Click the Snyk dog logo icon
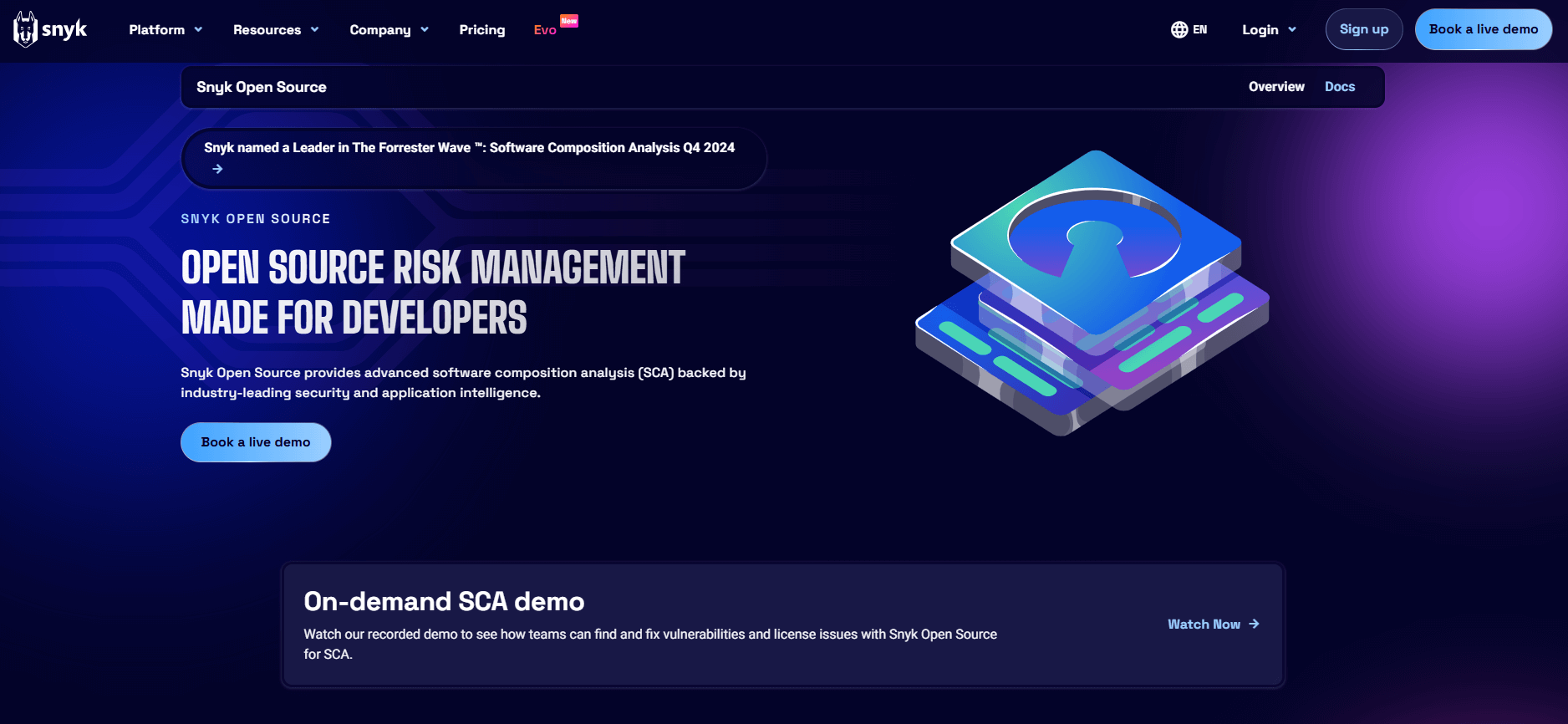Viewport: 1568px width, 724px height. [25, 29]
